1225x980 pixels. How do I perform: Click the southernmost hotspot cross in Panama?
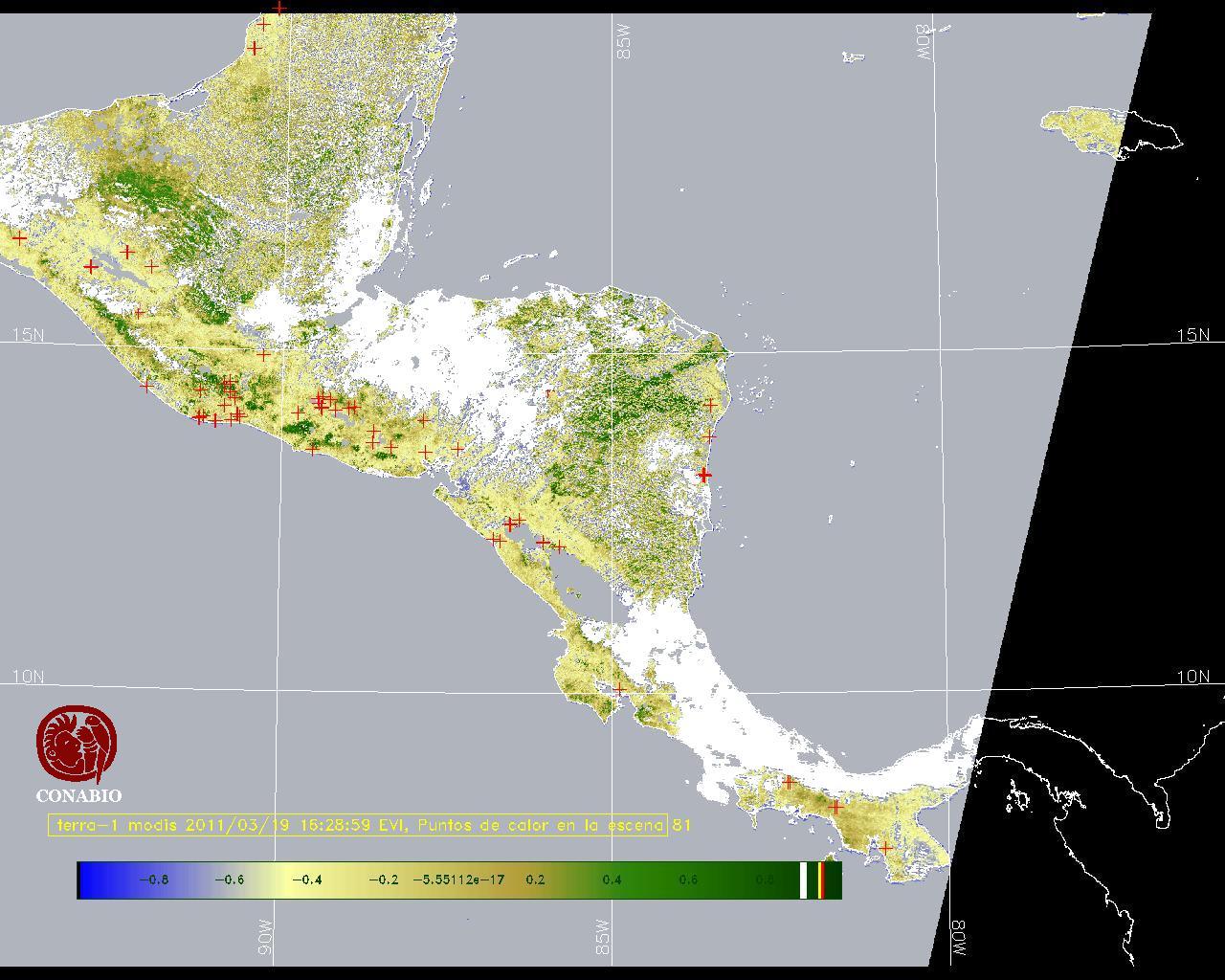coord(886,848)
